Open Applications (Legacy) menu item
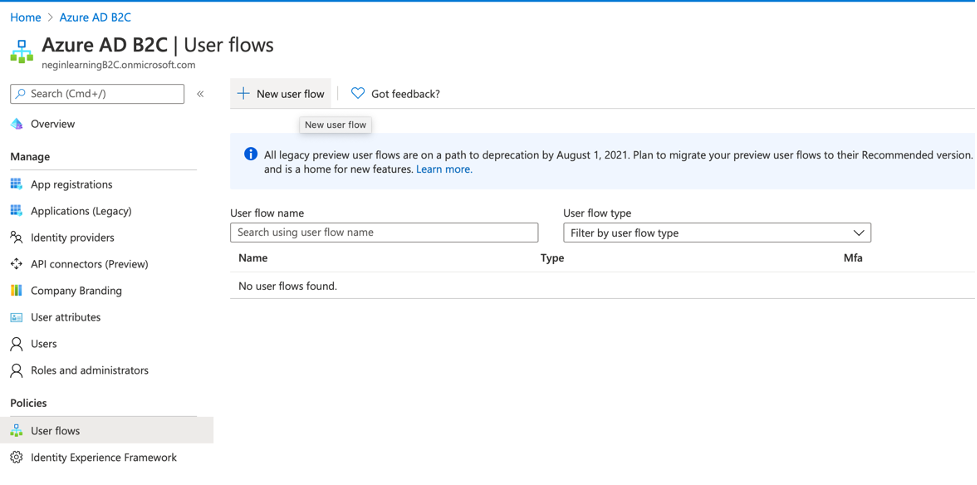Viewport: 977px width, 485px height. click(80, 211)
